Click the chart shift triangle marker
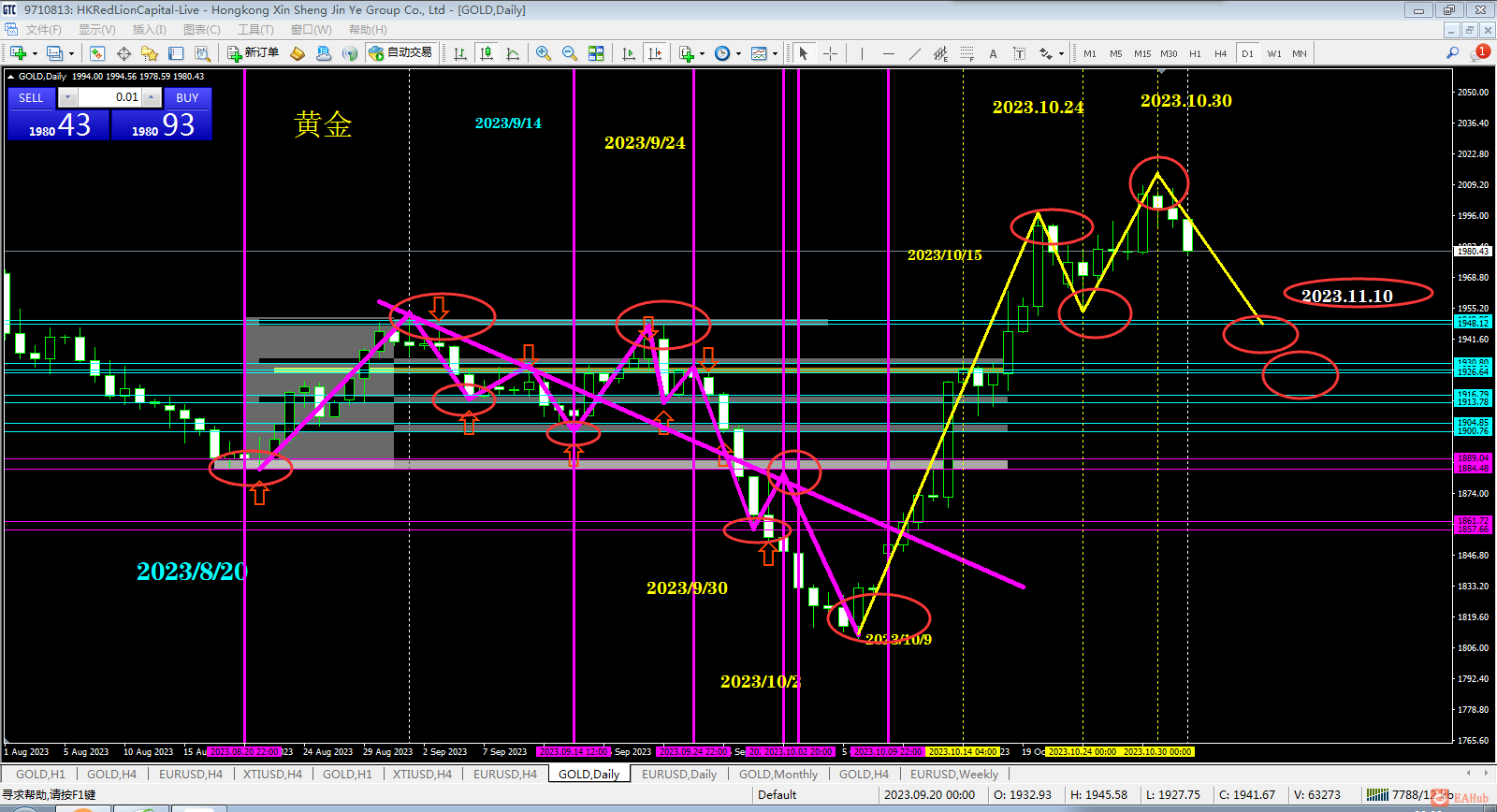 click(x=1162, y=71)
